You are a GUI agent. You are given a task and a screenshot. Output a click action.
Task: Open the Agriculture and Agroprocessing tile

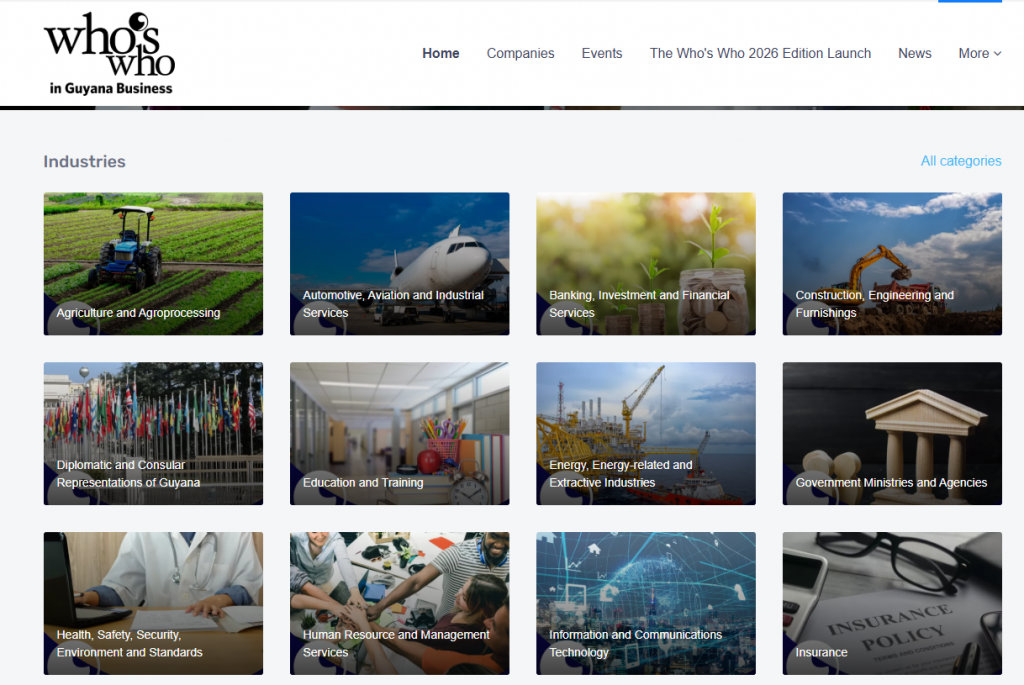click(153, 264)
